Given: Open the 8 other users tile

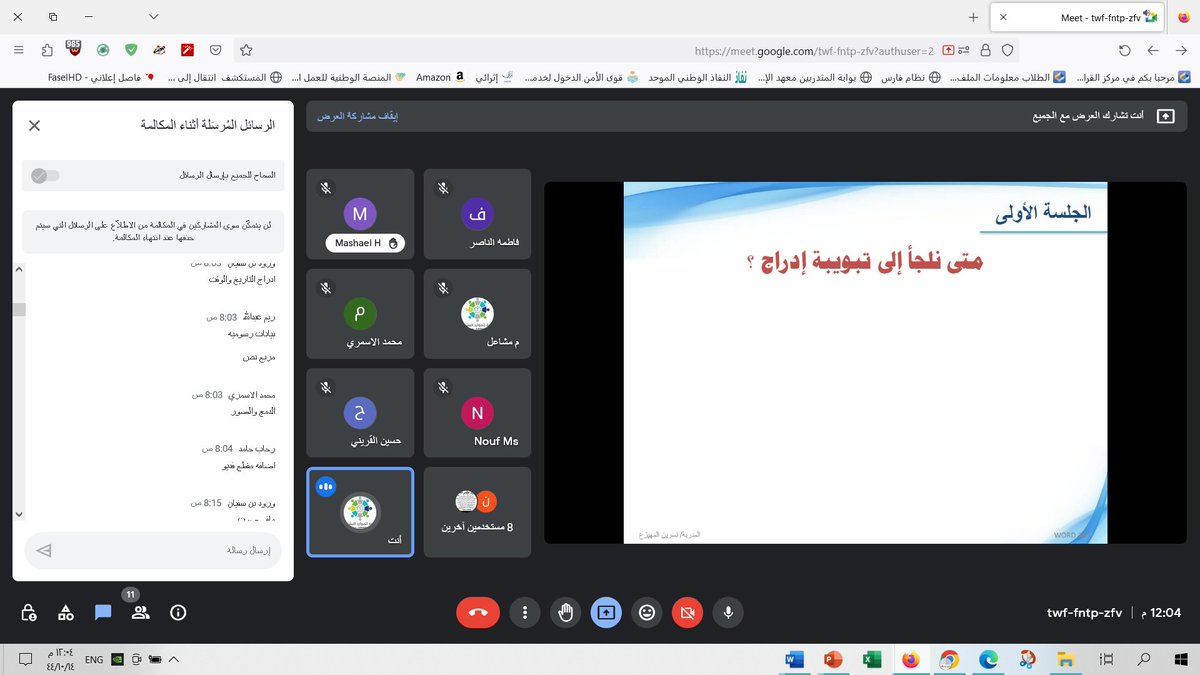Looking at the screenshot, I should point(477,512).
